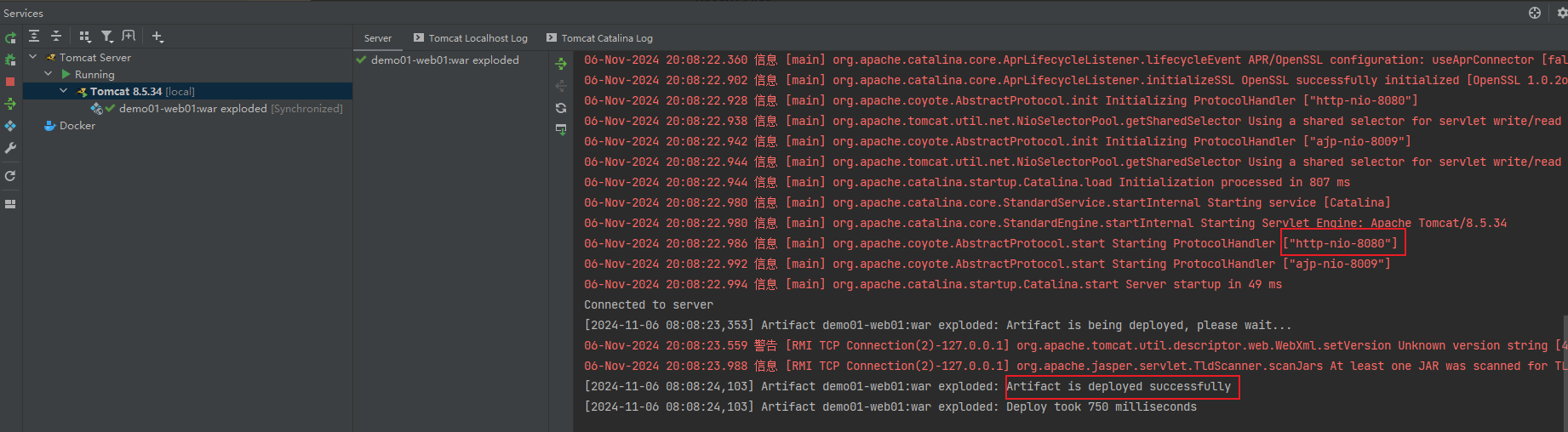The image size is (1568, 432).
Task: Collapse all services in the tree
Action: (x=56, y=37)
